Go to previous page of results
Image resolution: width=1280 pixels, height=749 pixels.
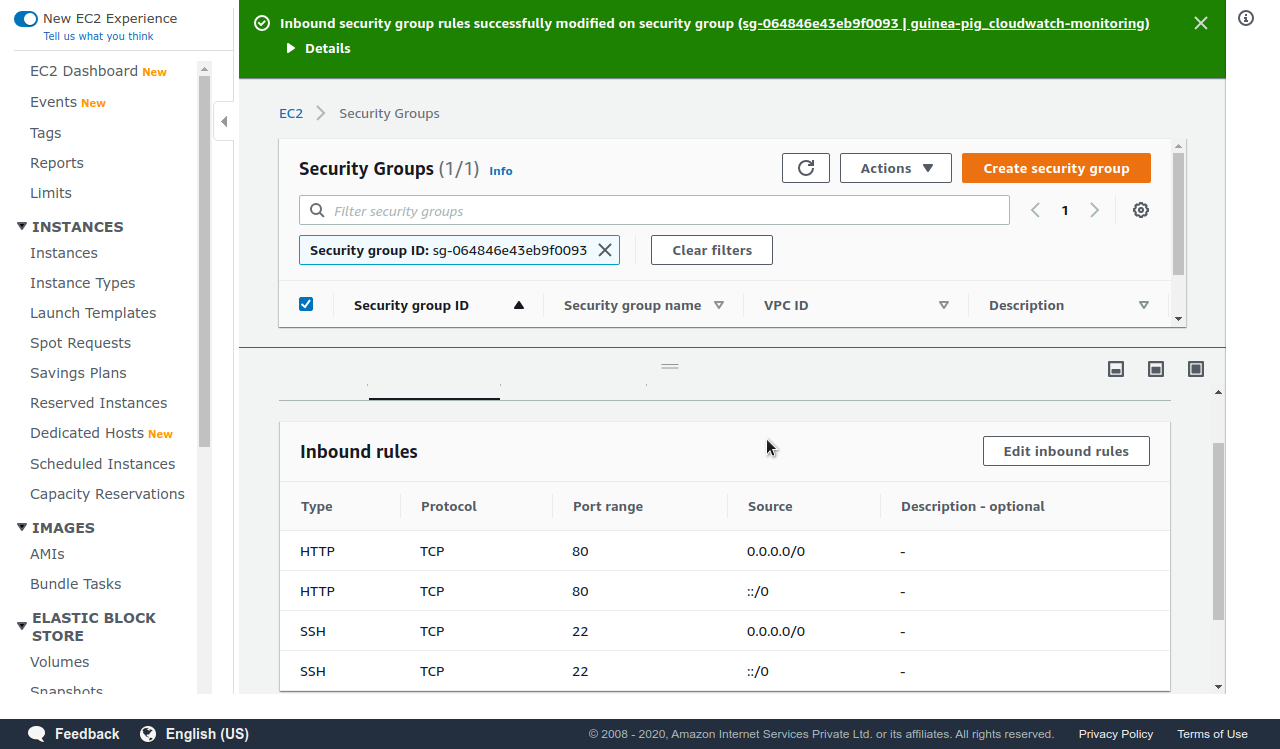click(x=1036, y=210)
